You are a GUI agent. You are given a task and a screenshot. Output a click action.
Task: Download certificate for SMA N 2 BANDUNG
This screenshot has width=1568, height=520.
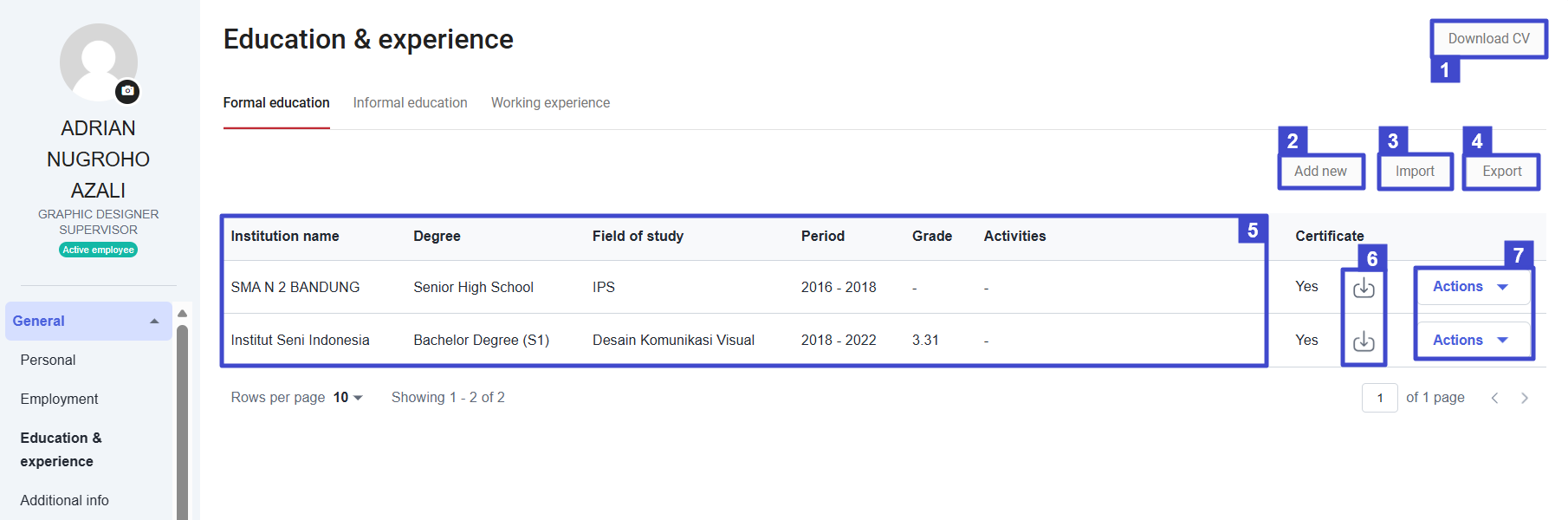(1364, 288)
